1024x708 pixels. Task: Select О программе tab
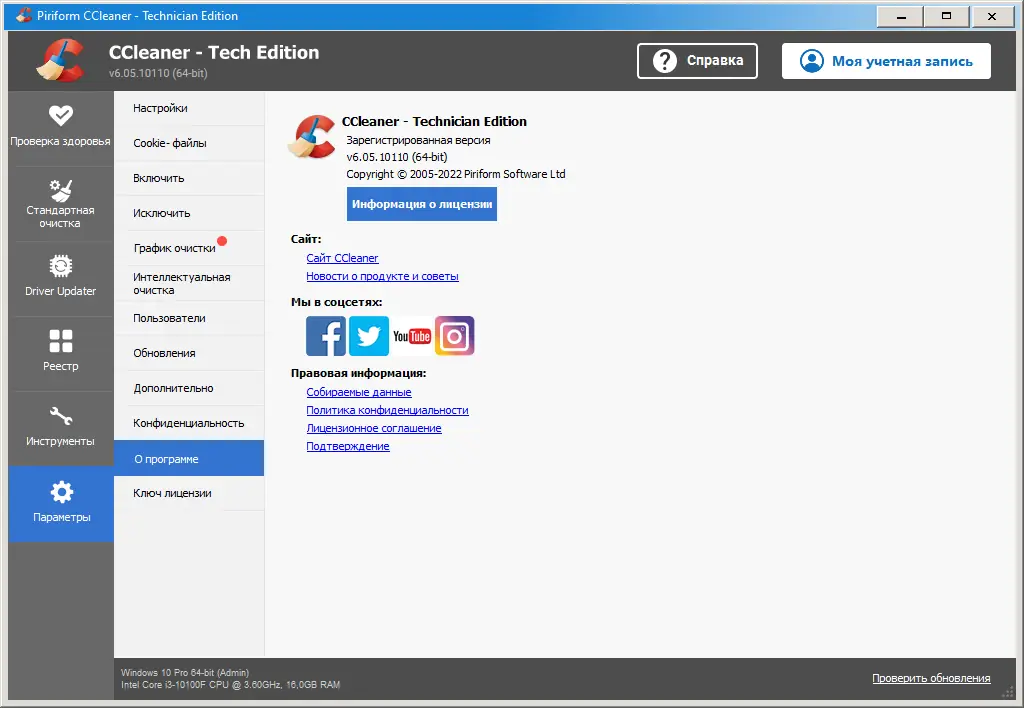tap(189, 459)
